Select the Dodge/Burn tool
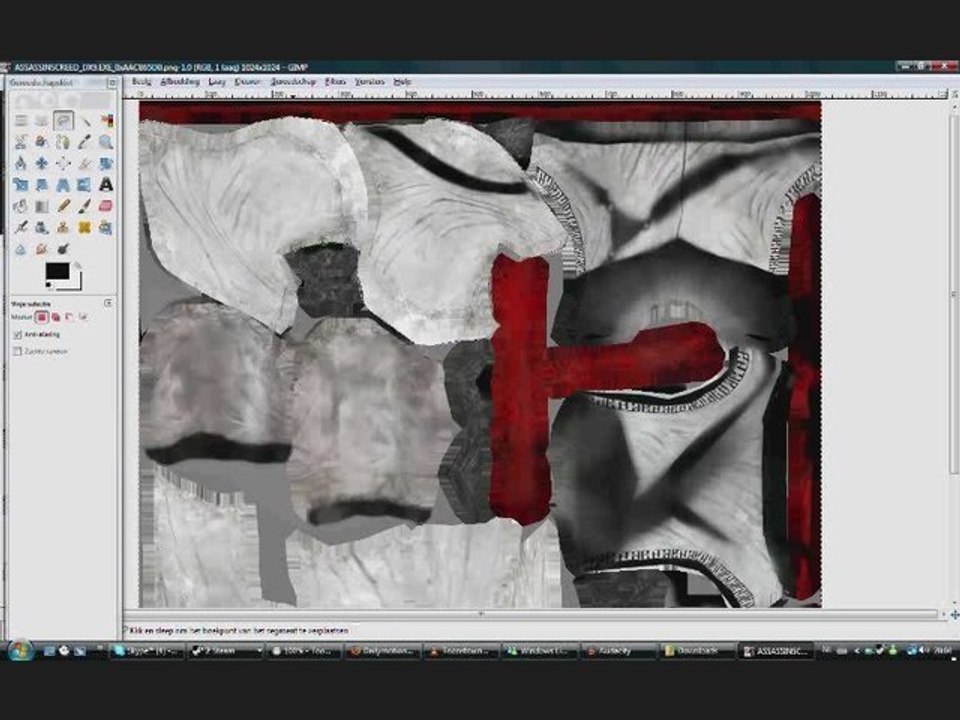 [x=63, y=249]
